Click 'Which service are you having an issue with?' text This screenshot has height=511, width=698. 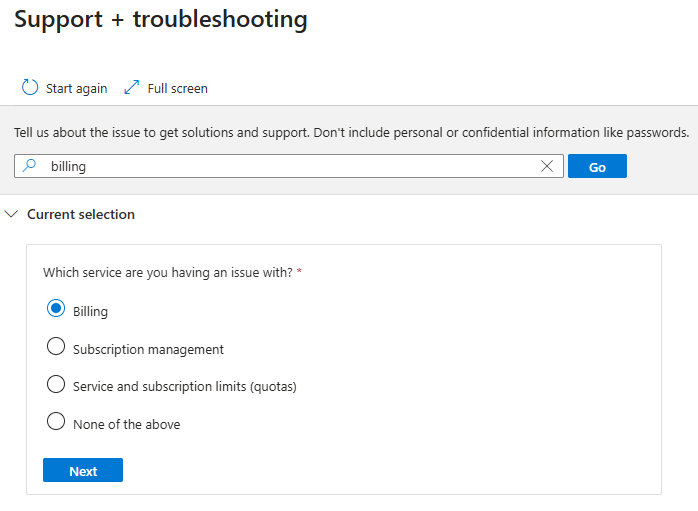tap(168, 272)
